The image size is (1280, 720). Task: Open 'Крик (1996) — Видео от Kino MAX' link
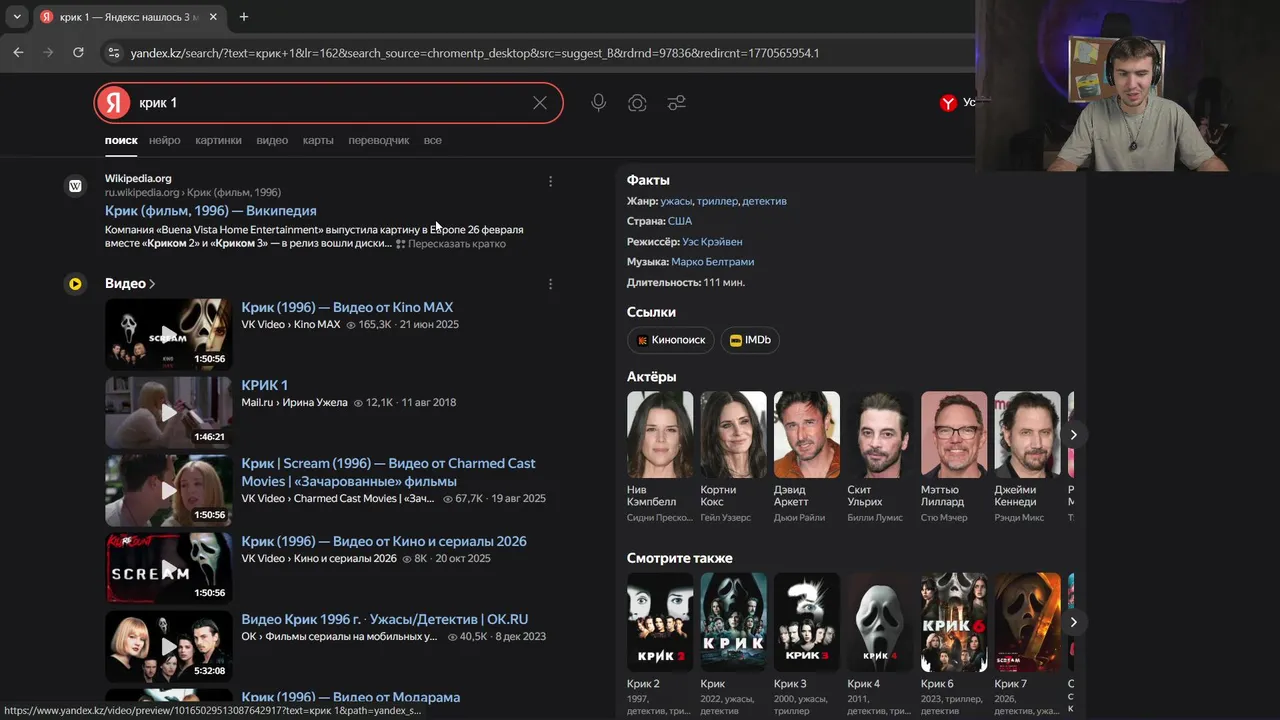(x=347, y=307)
